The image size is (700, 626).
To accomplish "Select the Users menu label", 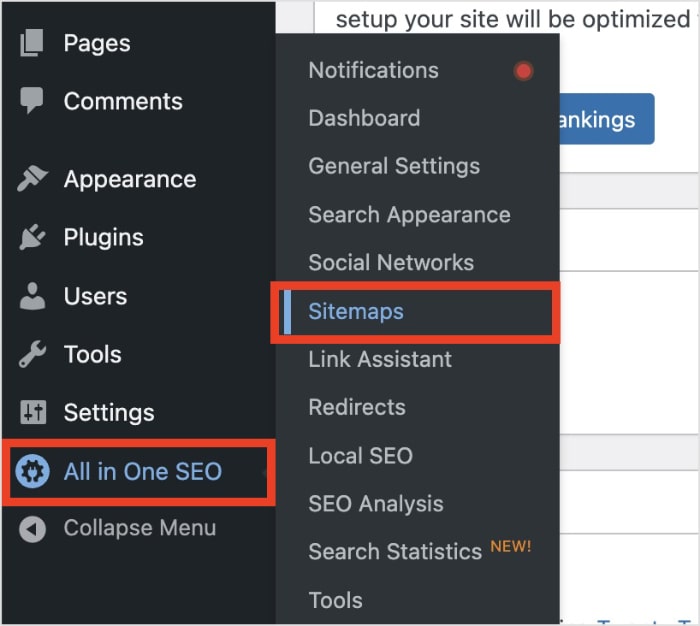I will 96,296.
